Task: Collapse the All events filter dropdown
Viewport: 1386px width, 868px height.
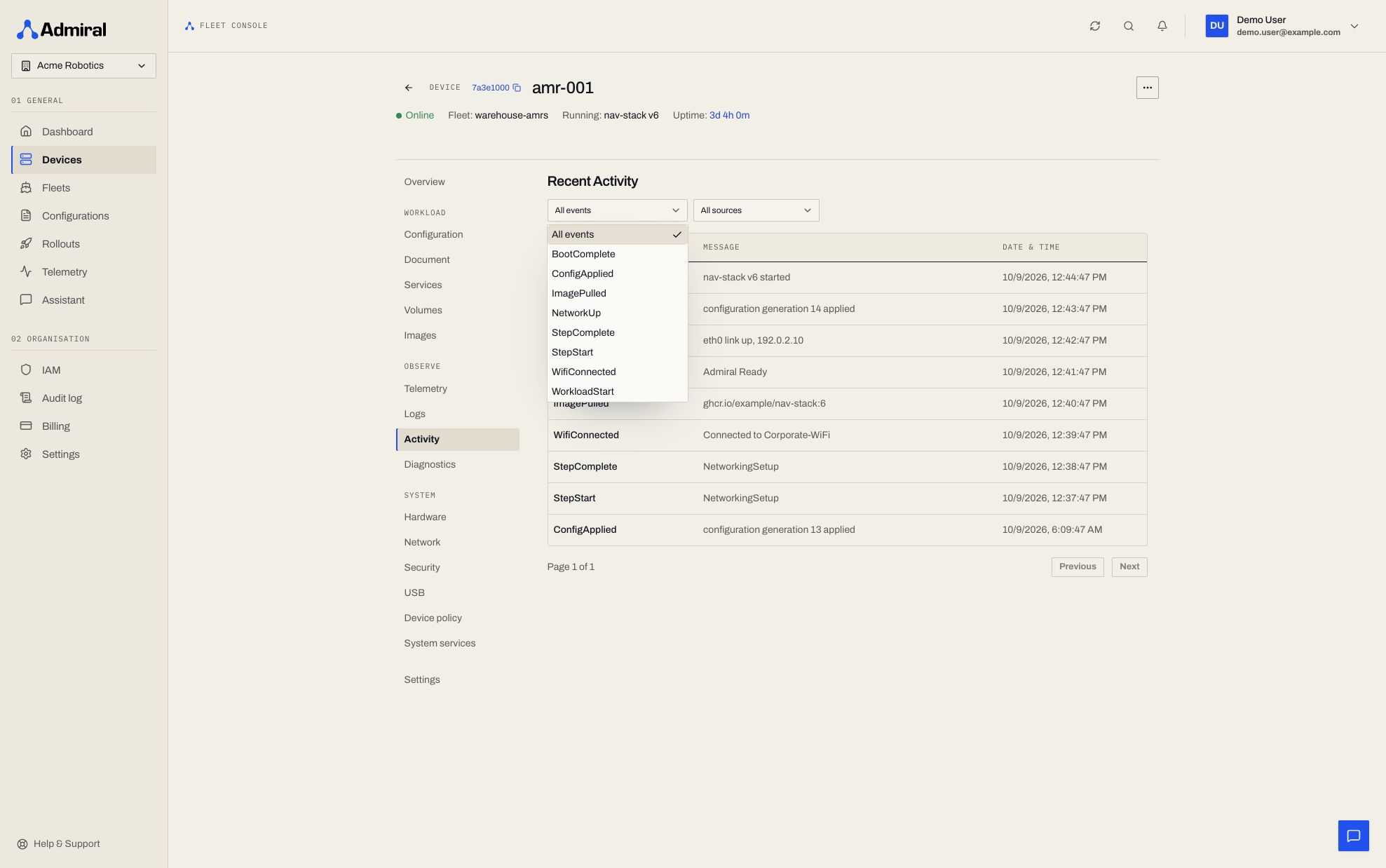Action: 617,210
